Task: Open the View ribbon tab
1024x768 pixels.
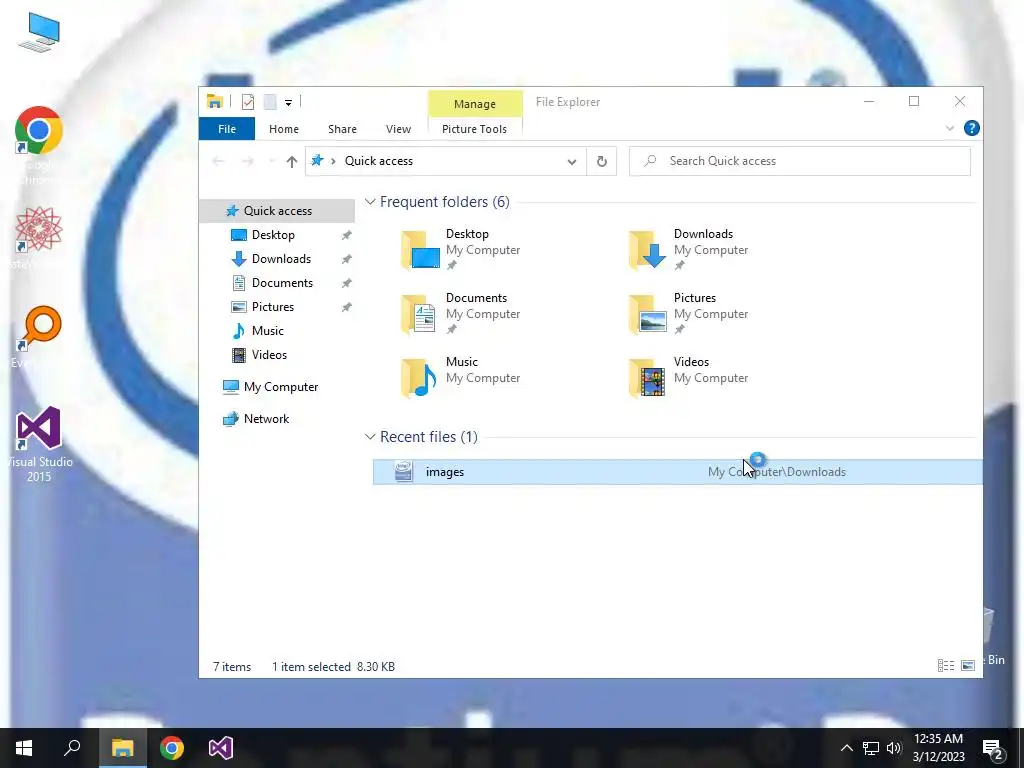Action: coord(398,129)
